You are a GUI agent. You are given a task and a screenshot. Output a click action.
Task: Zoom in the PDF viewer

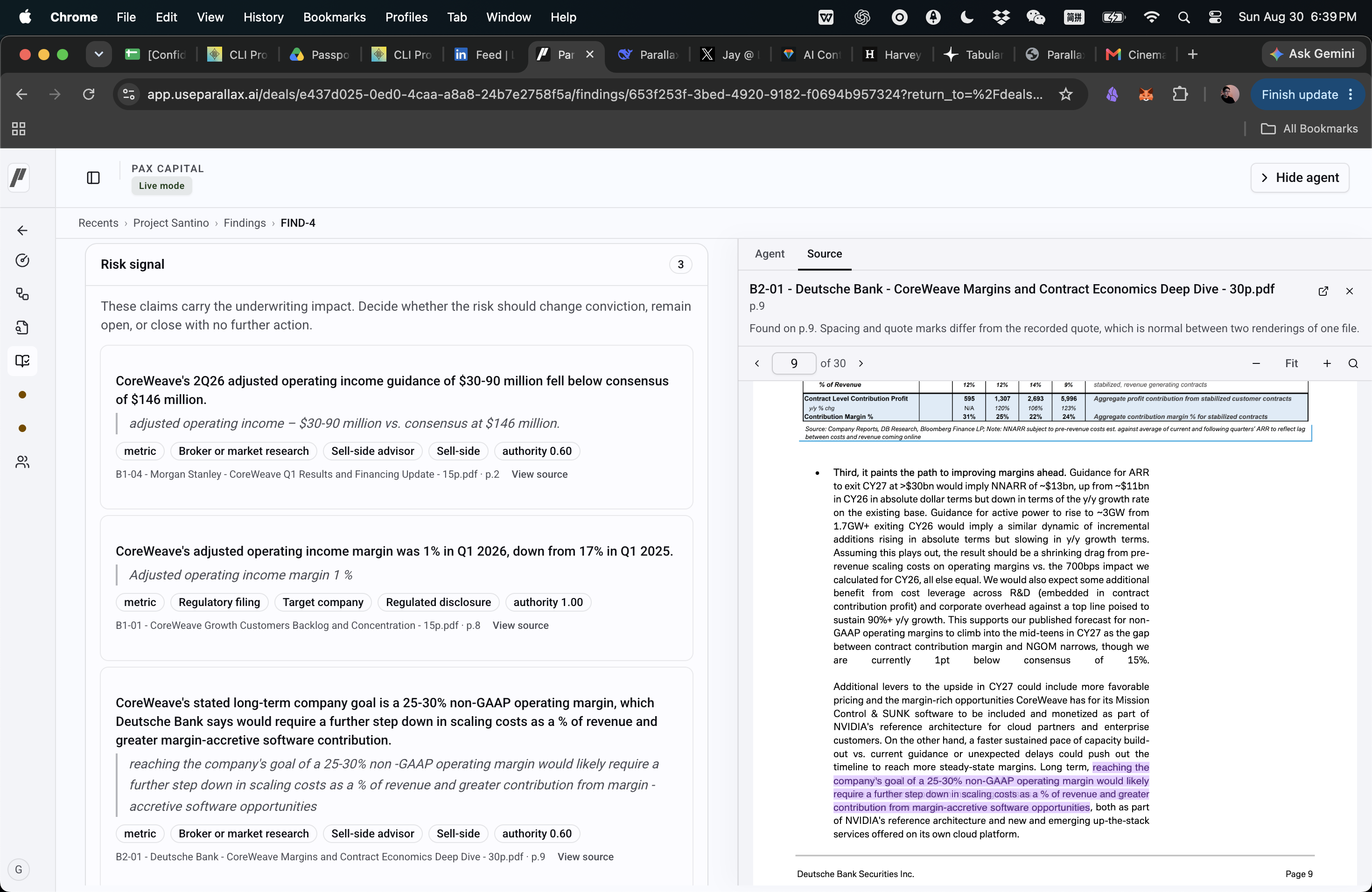tap(1327, 363)
